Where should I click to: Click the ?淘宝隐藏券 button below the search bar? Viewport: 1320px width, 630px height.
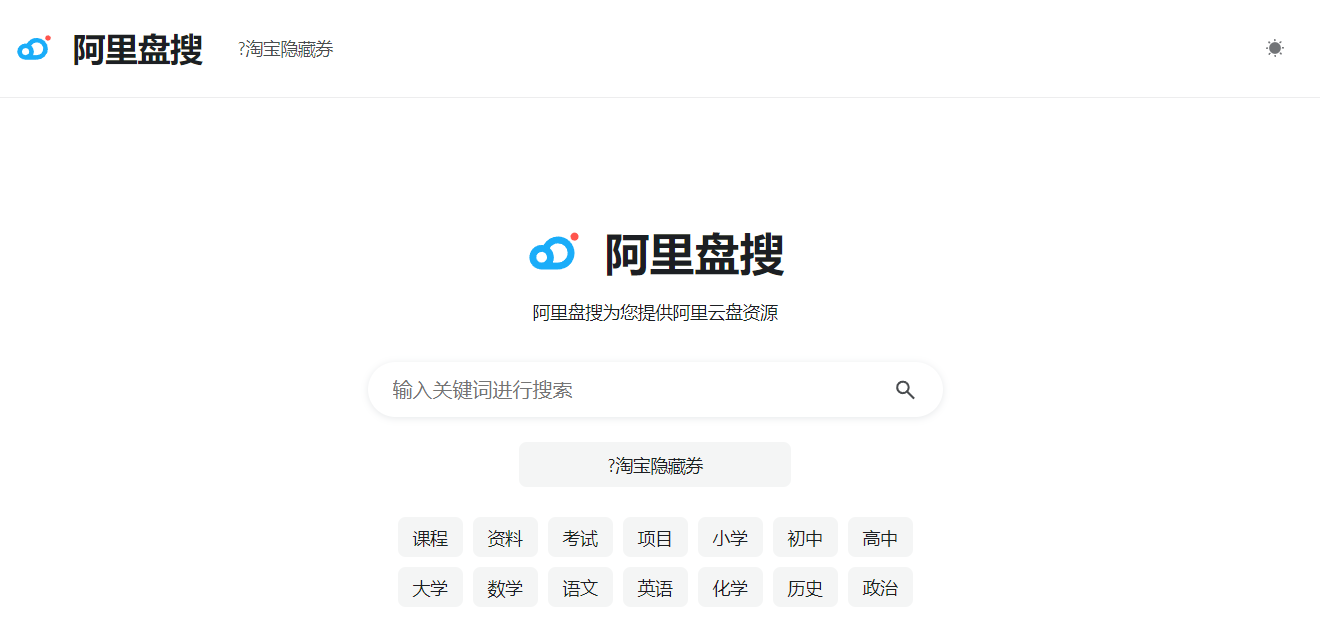654,464
